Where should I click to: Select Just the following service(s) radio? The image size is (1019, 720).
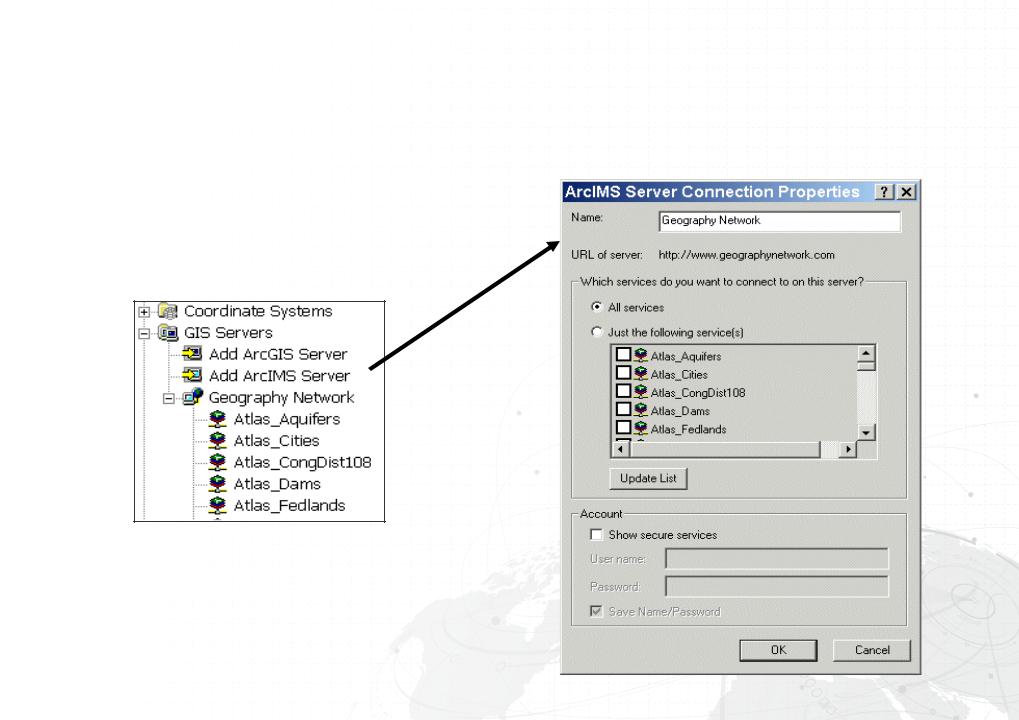tap(597, 332)
